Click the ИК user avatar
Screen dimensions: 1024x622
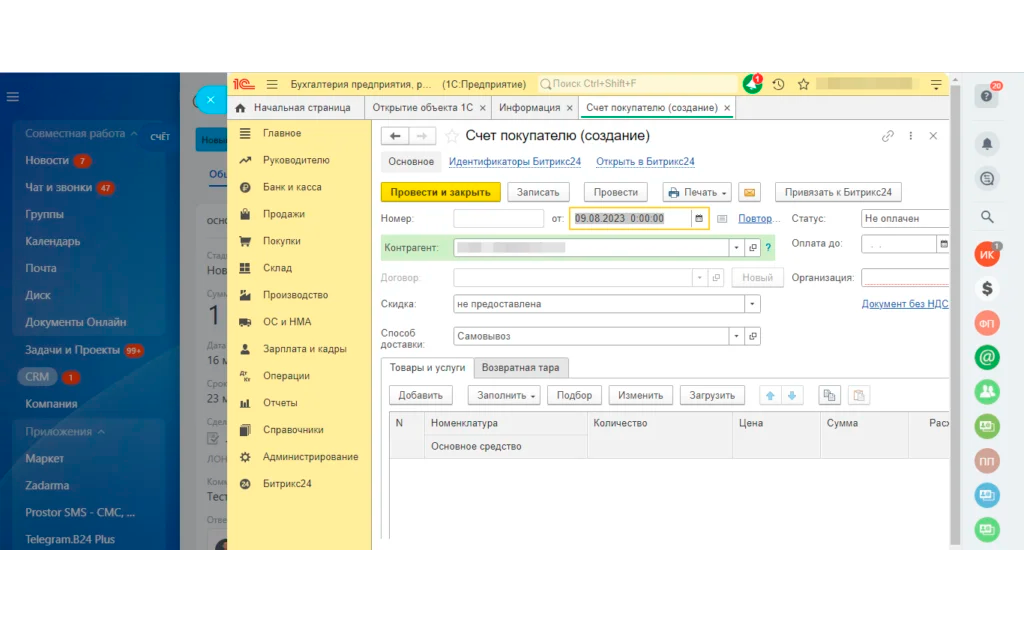point(987,254)
